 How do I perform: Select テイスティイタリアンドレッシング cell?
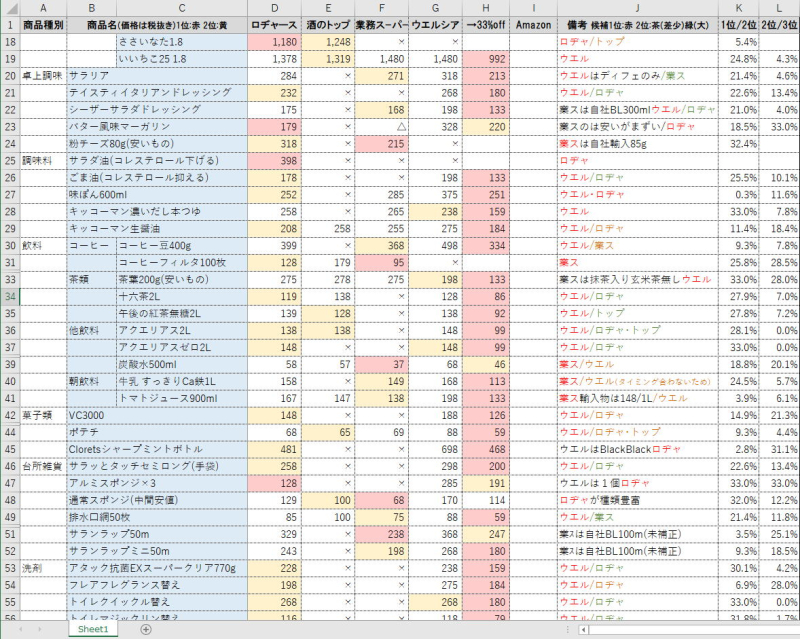click(157, 93)
